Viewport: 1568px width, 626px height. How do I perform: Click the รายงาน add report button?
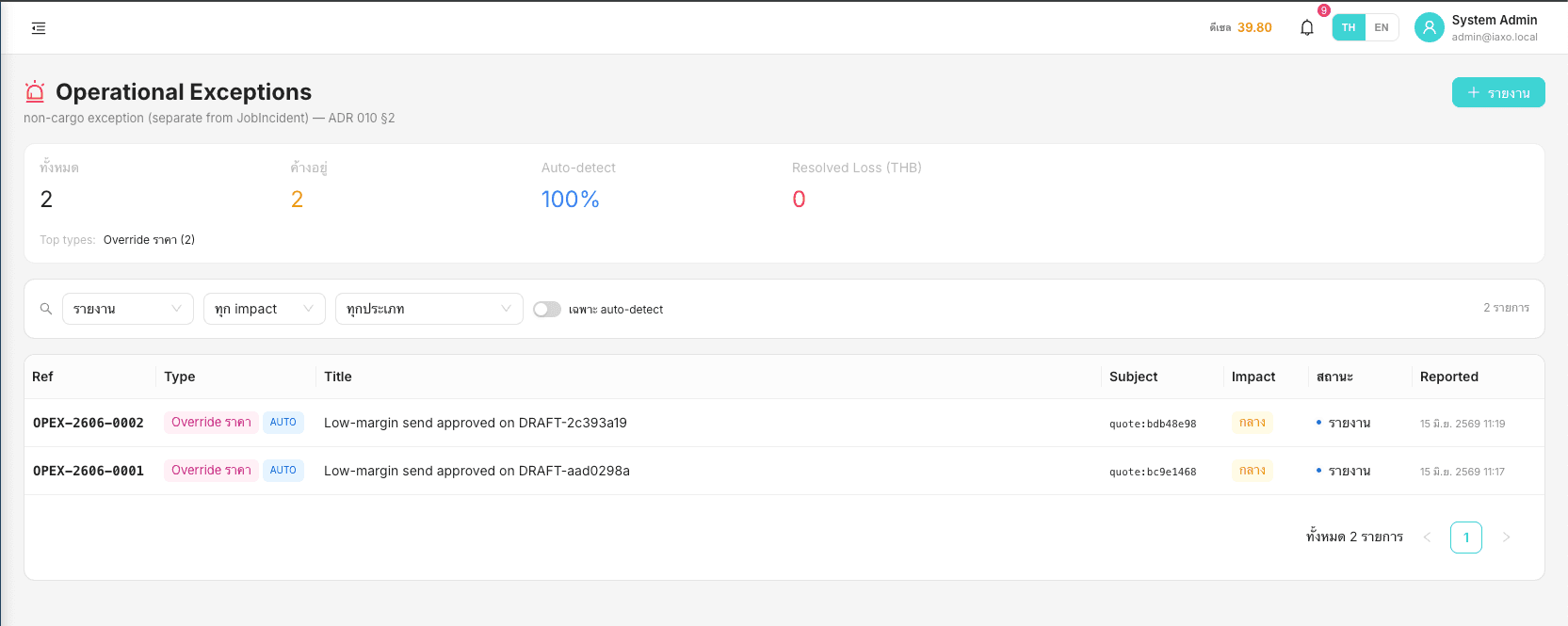click(1498, 92)
